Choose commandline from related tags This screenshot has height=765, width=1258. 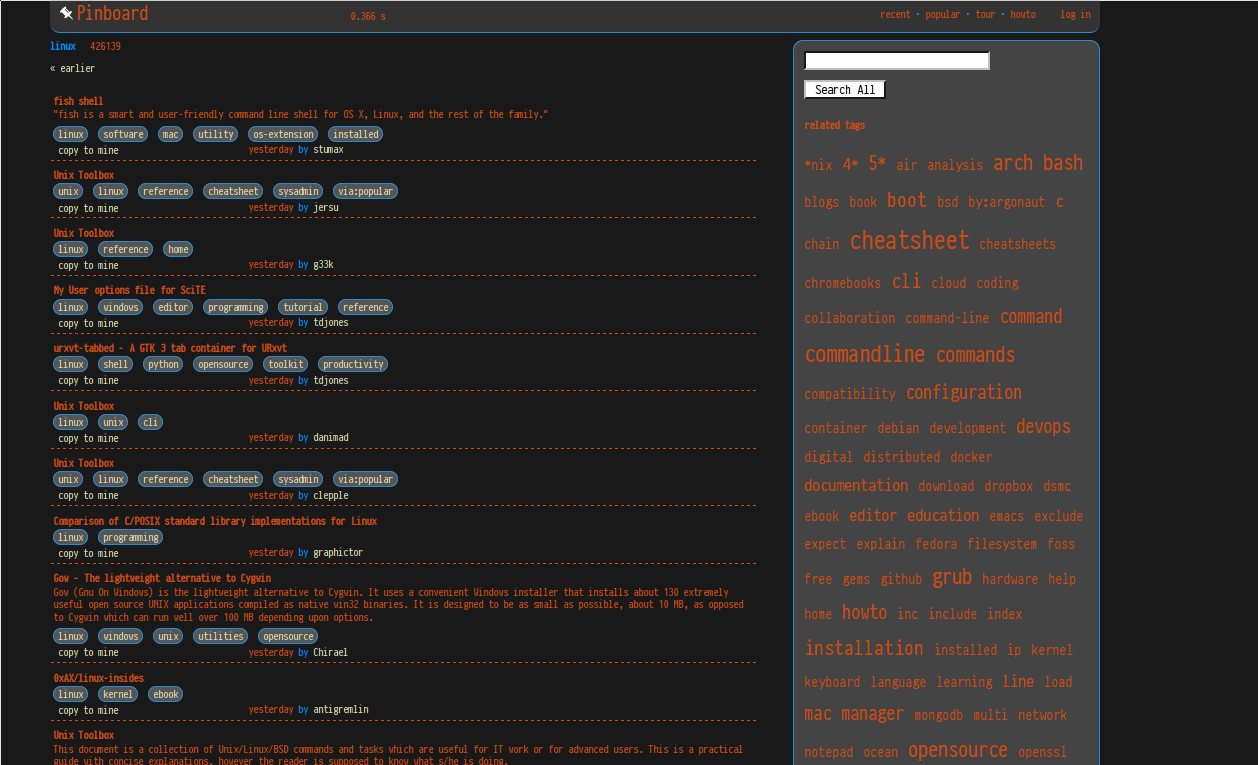point(864,355)
